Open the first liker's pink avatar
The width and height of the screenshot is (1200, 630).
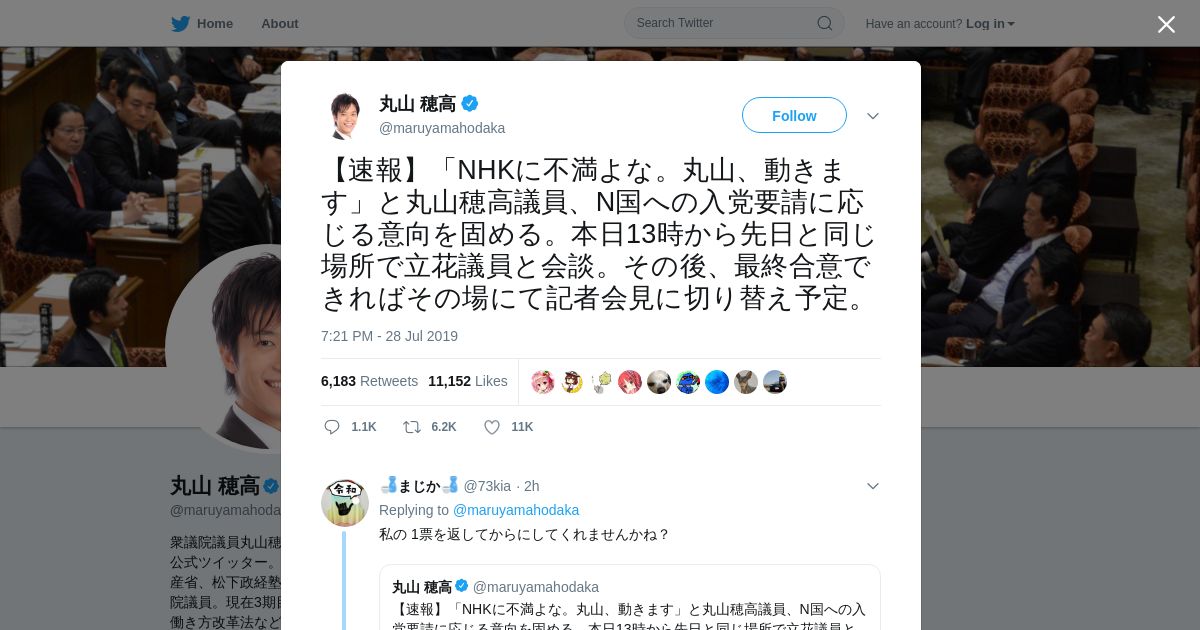coord(543,382)
